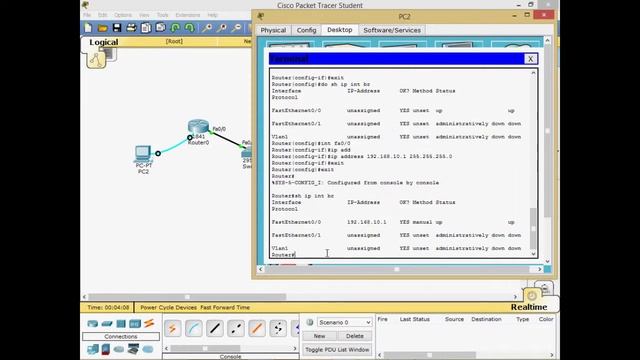Screen dimensions: 640x360
Task: Click Fast Forward Time
Action: tap(225, 307)
